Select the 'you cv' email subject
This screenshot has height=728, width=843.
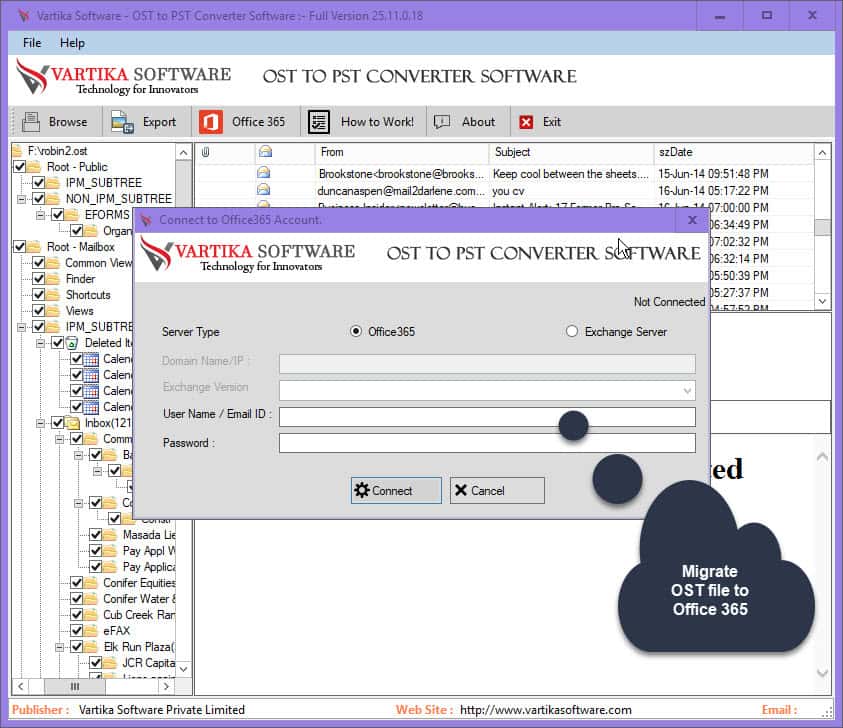click(x=508, y=191)
